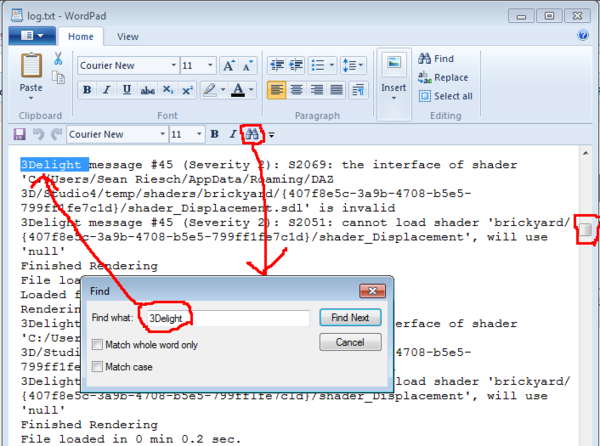The width and height of the screenshot is (600, 446).
Task: Click Find Next button
Action: 350,318
